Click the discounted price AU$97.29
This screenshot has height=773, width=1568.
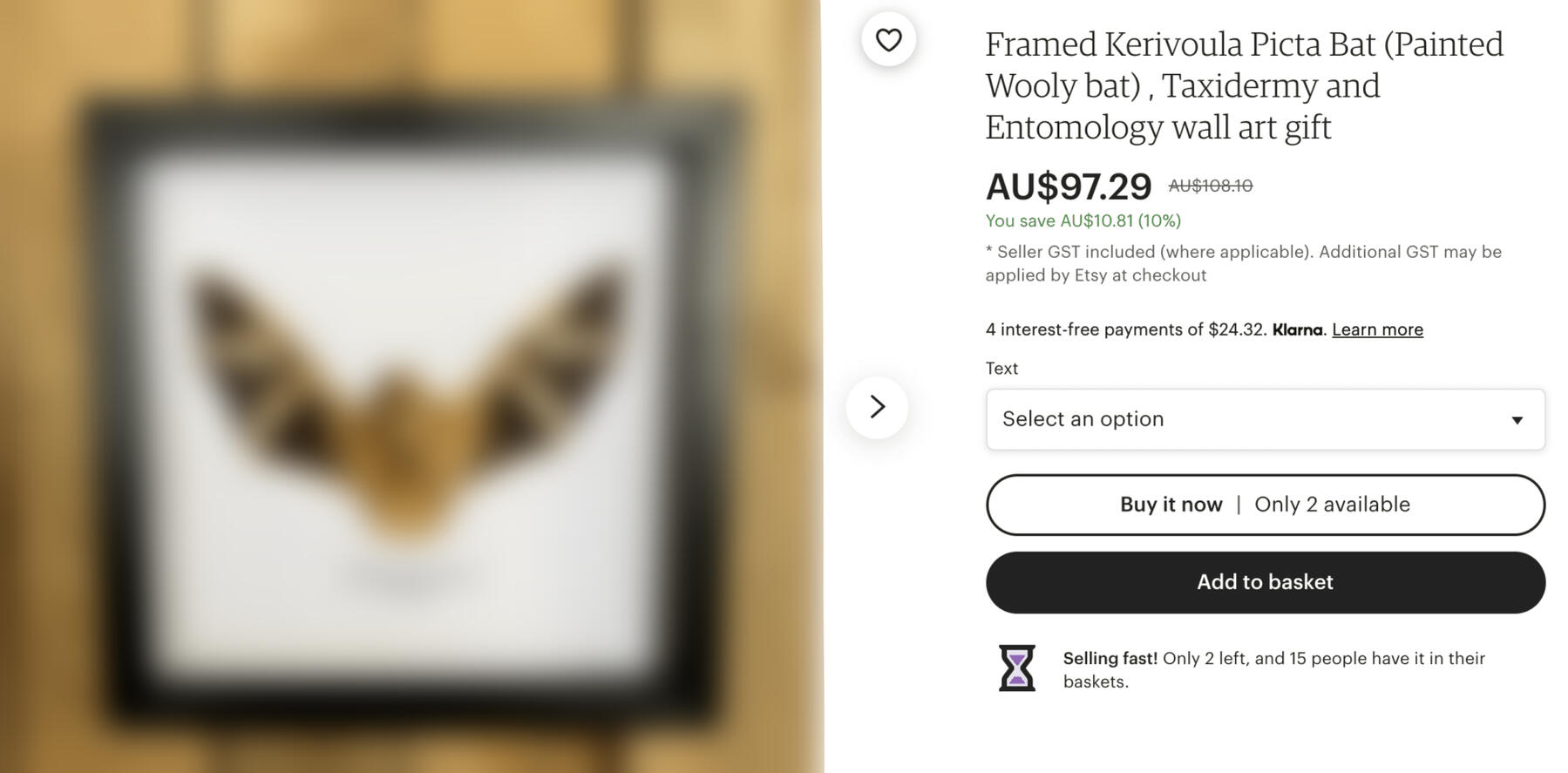coord(1069,185)
